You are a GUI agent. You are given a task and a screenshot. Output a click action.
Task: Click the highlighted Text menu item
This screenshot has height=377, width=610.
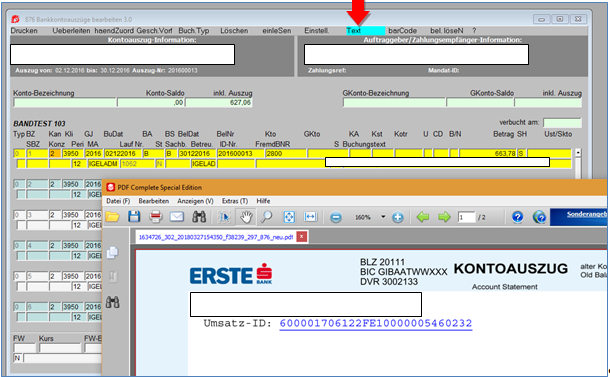pos(366,31)
